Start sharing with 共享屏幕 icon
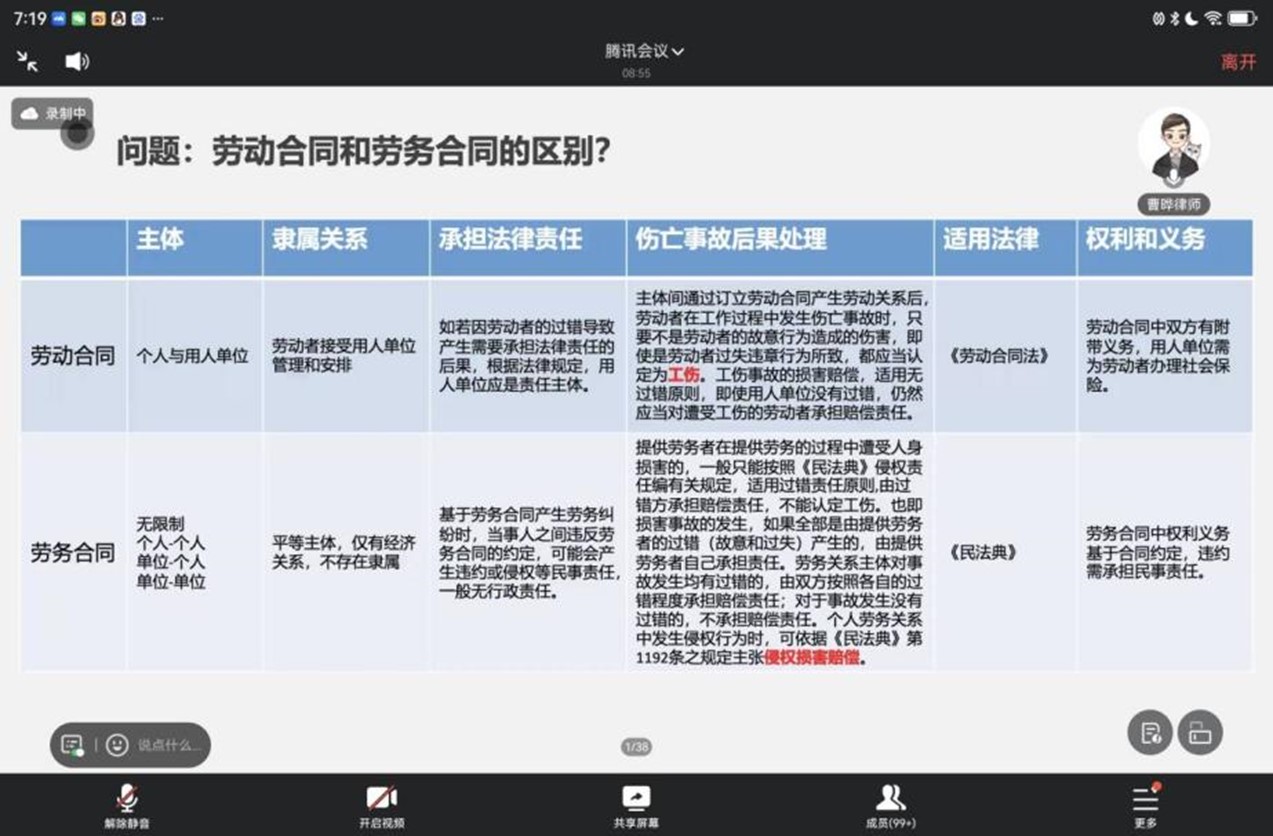This screenshot has width=1273, height=836. coord(636,798)
